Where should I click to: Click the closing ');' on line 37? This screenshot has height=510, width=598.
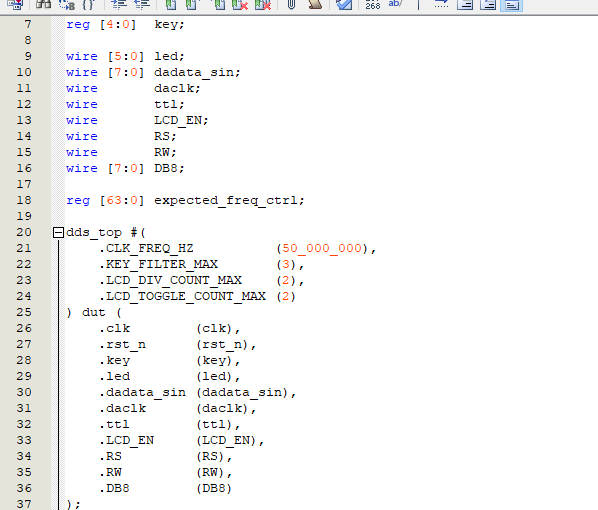tap(73, 505)
